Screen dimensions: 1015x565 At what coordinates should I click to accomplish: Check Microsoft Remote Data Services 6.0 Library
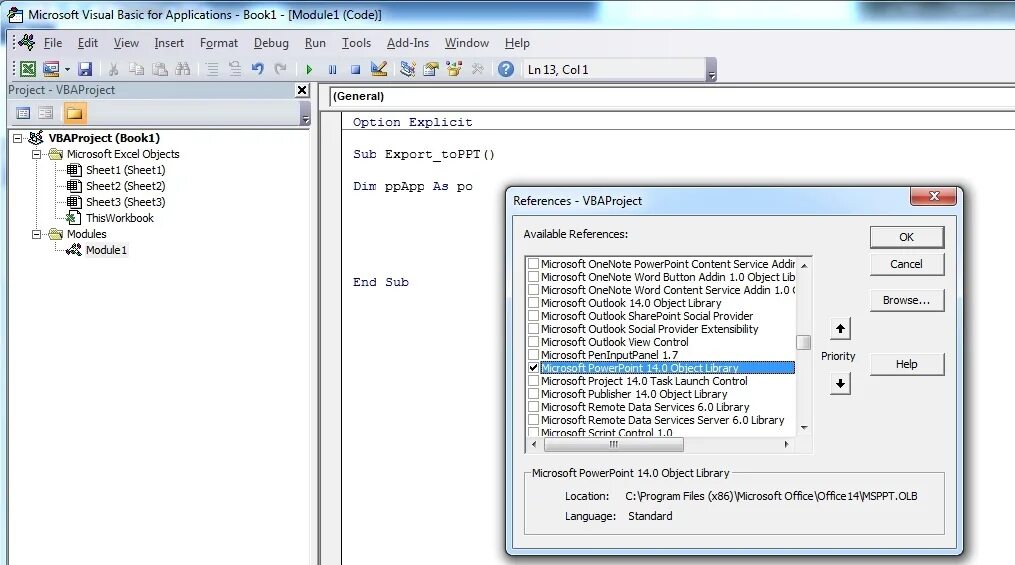(533, 407)
